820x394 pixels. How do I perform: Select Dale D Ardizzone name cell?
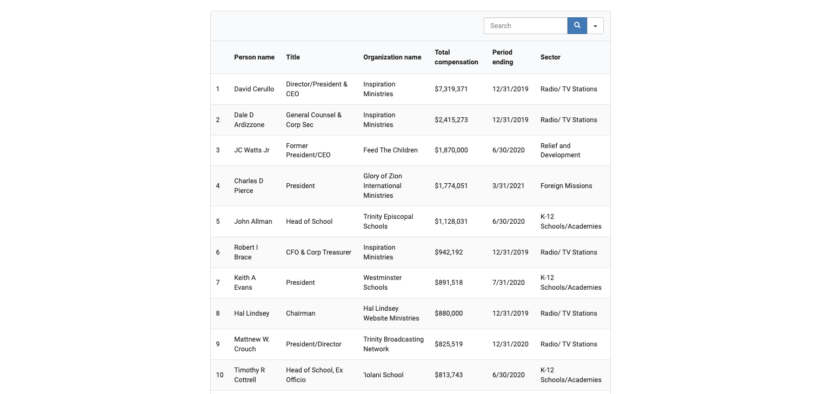(x=249, y=120)
